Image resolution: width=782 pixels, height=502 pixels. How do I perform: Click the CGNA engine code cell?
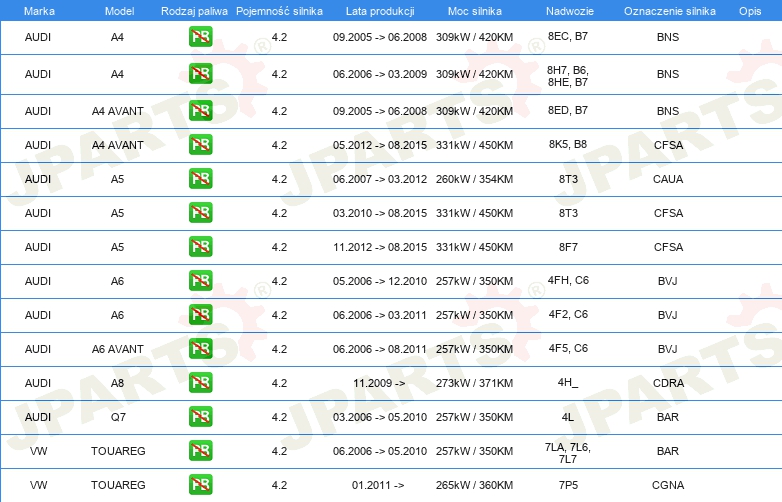[668, 485]
